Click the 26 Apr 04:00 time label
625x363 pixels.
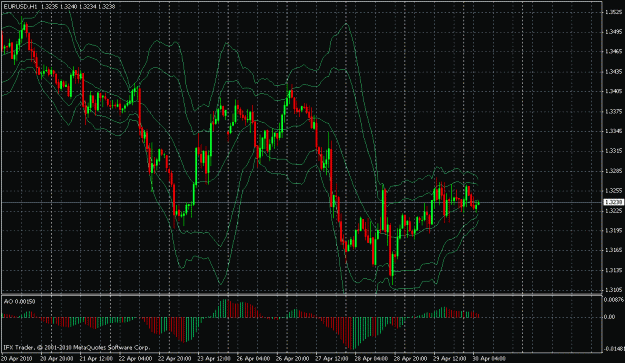253,359
